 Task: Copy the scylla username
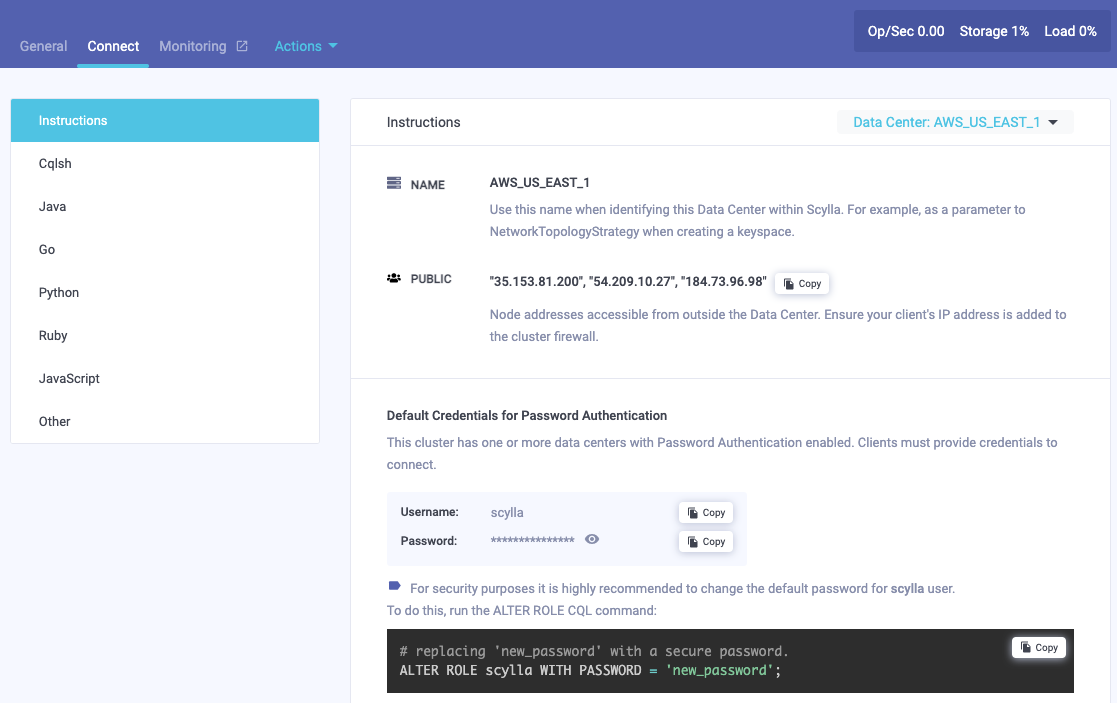705,513
